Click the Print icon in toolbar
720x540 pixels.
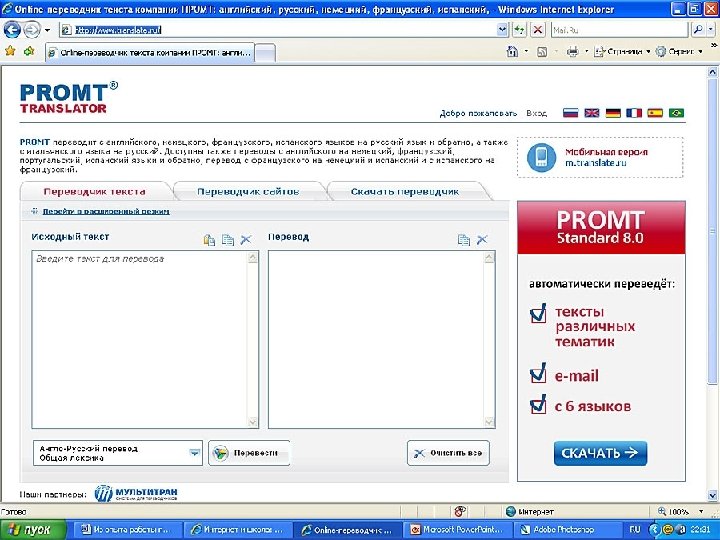click(573, 52)
